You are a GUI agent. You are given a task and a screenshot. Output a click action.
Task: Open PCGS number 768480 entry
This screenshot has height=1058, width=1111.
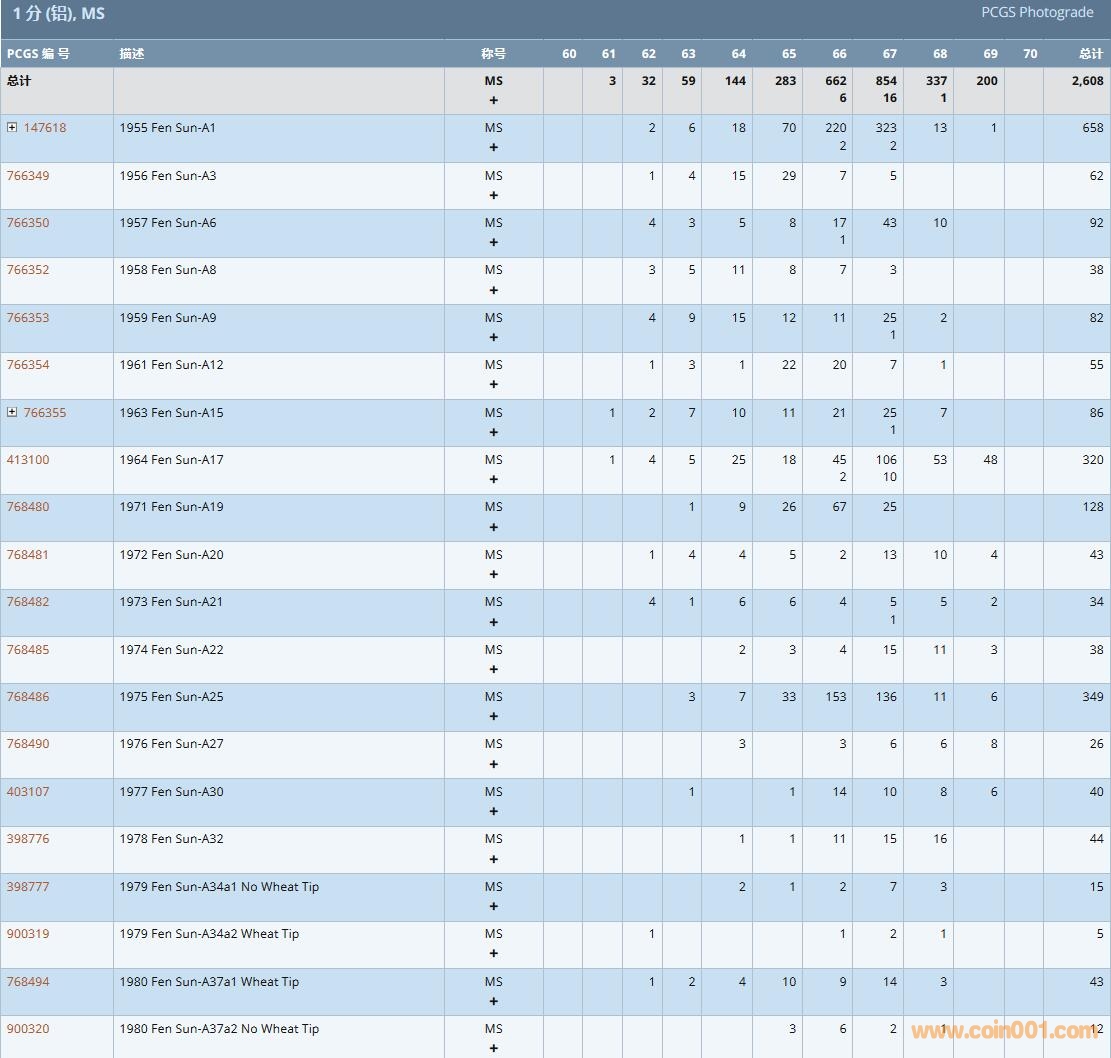[28, 507]
